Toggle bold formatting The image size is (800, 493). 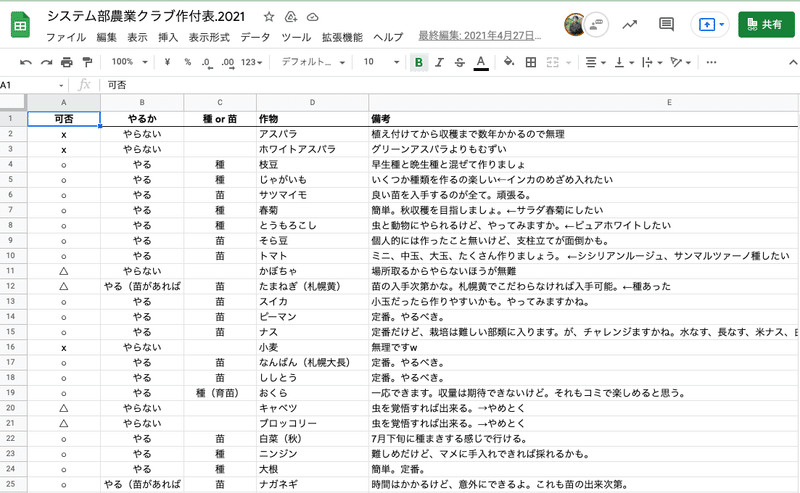419,62
